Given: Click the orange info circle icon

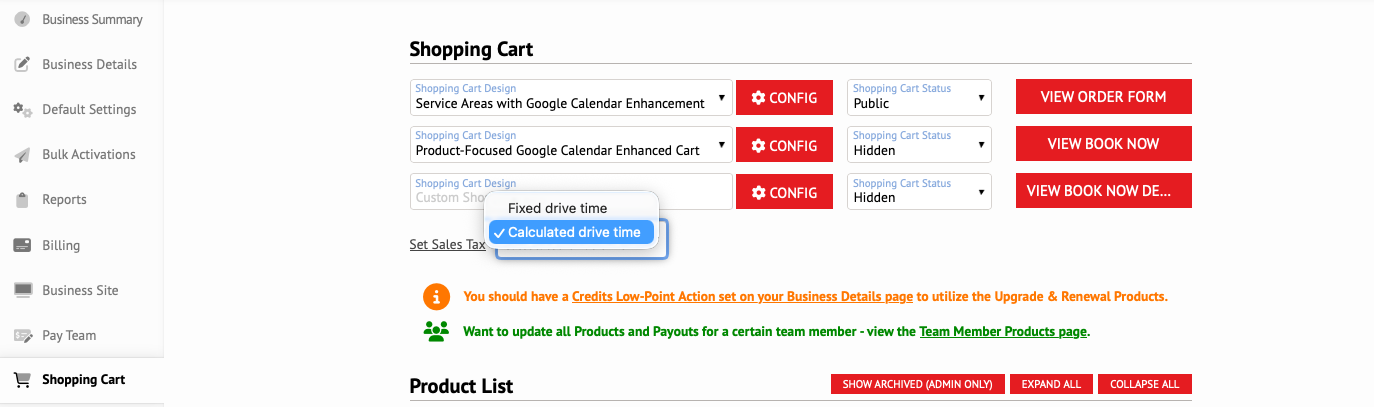Looking at the screenshot, I should pyautogui.click(x=436, y=297).
